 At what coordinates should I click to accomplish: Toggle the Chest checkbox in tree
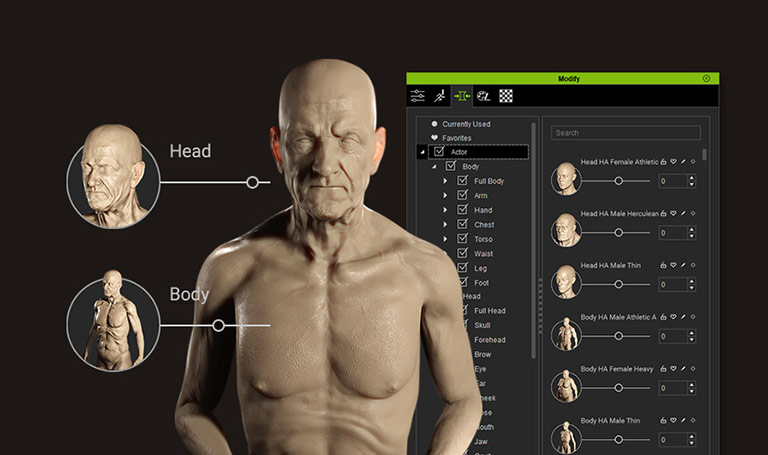(462, 225)
